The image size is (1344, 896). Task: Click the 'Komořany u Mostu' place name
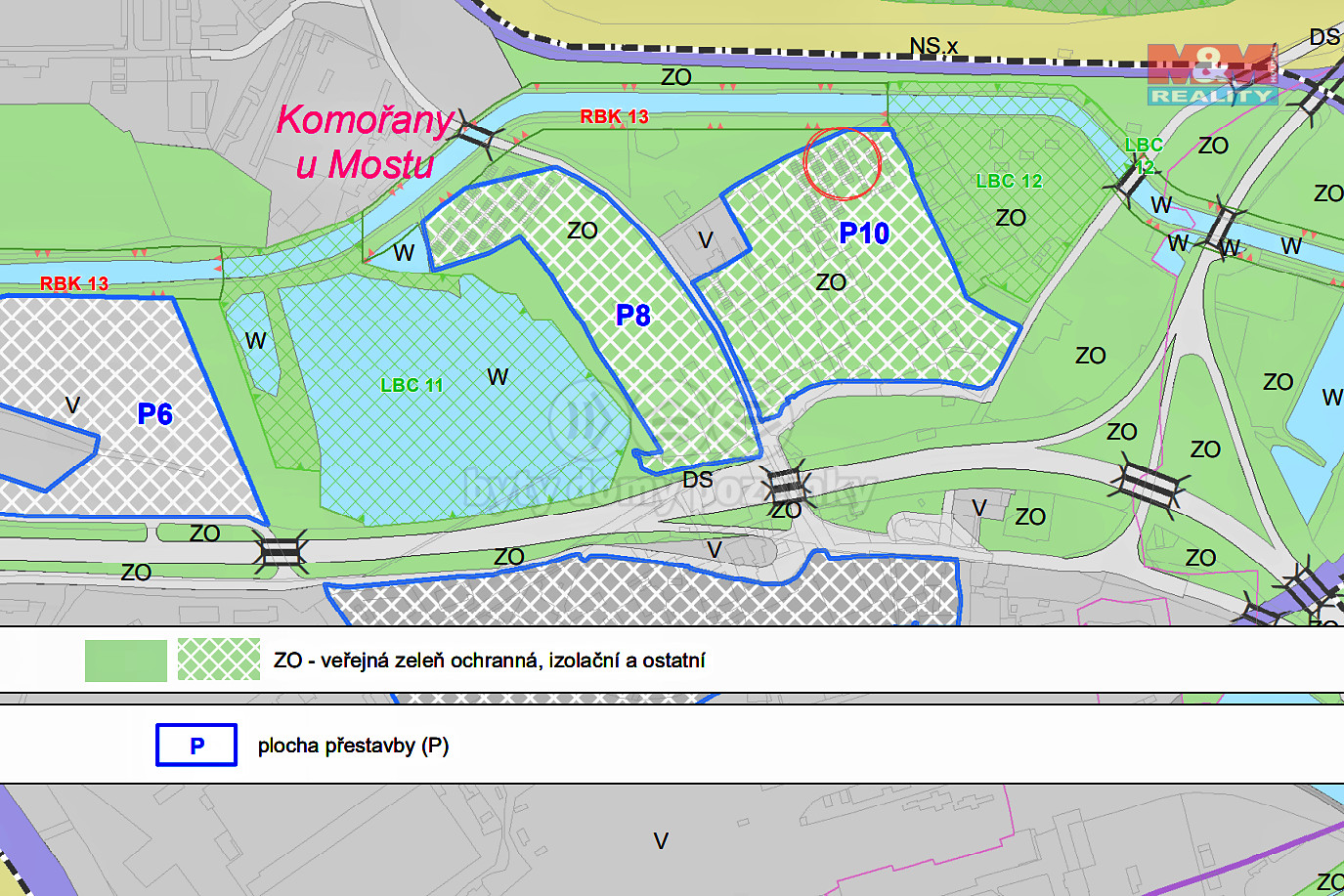(366, 142)
